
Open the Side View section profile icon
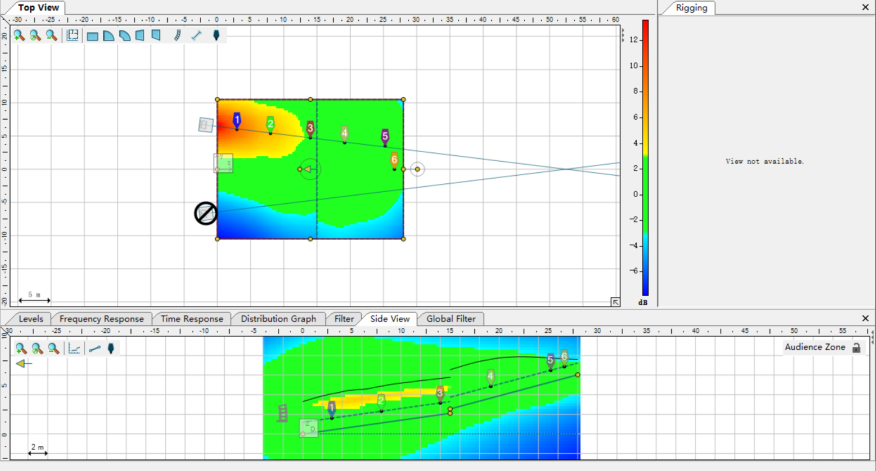(74, 349)
